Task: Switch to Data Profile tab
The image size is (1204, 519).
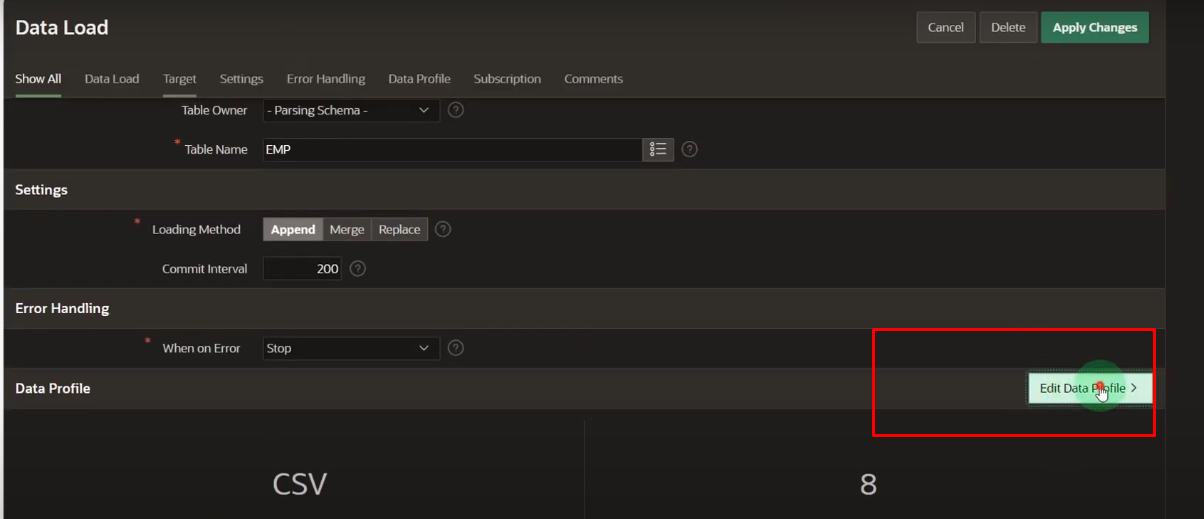Action: click(419, 79)
